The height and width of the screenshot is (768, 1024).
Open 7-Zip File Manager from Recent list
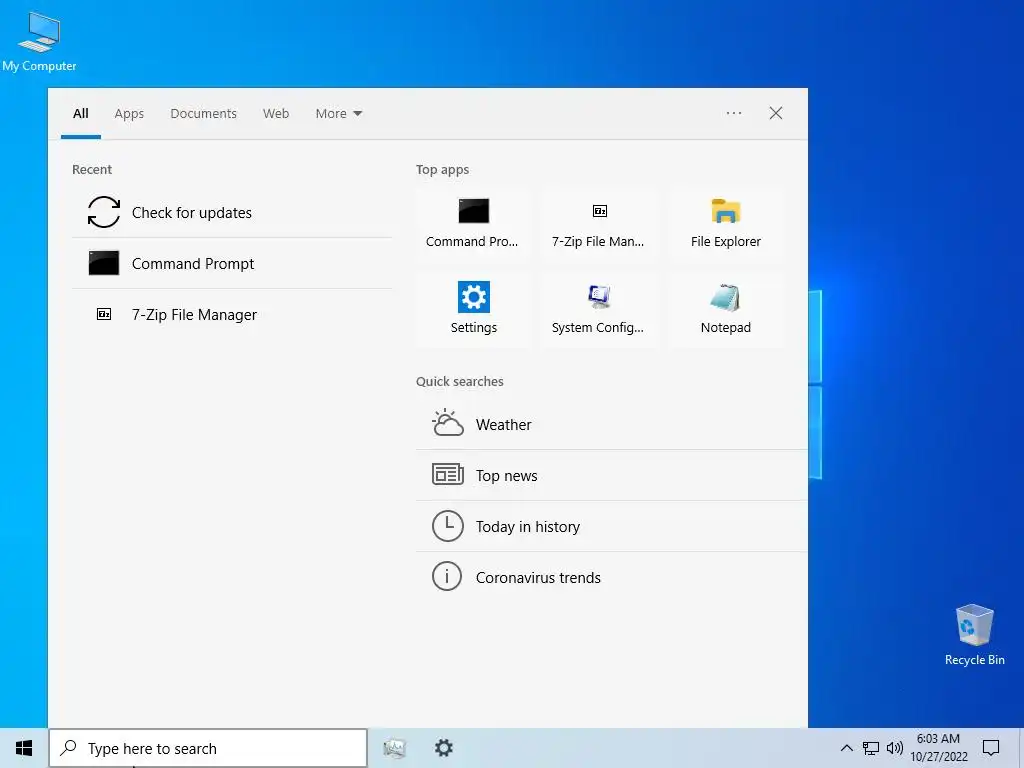click(232, 314)
